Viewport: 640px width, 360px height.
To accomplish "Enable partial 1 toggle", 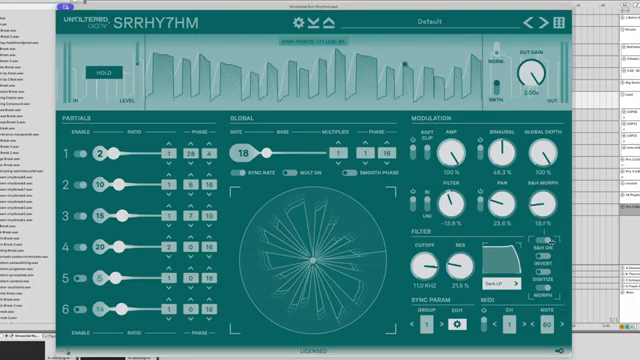I will [x=80, y=154].
